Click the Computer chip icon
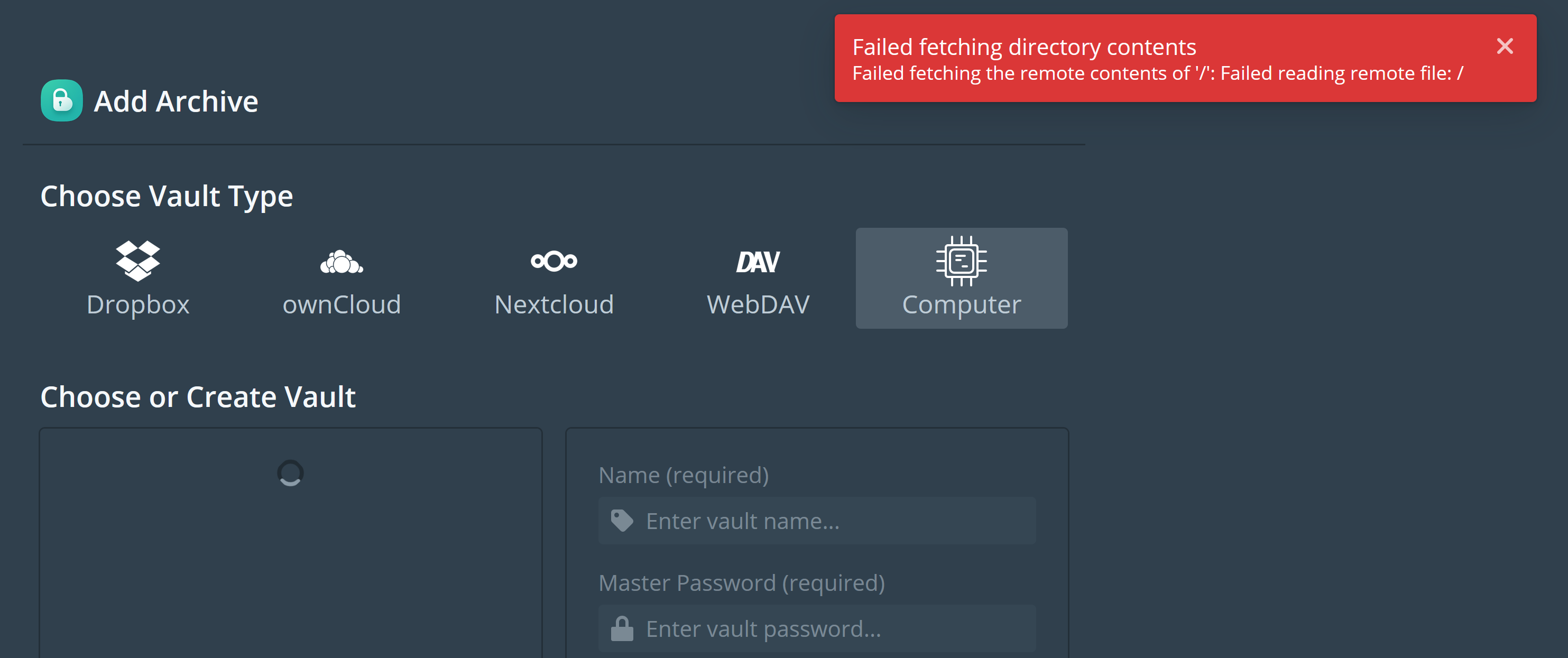Viewport: 1568px width, 658px height. (x=961, y=261)
